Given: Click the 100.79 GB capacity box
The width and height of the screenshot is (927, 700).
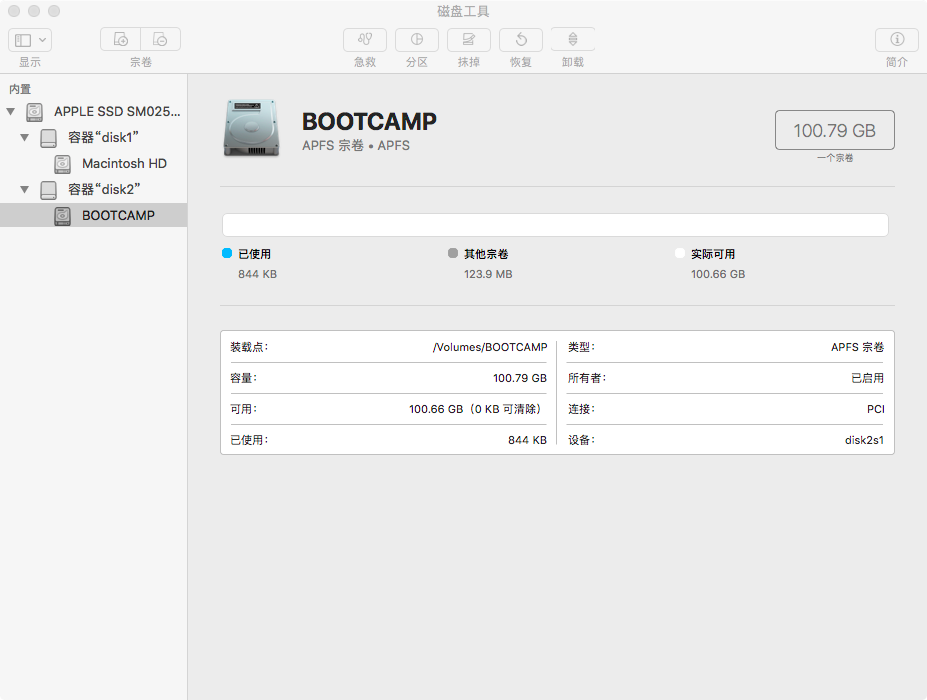Looking at the screenshot, I should (x=834, y=130).
